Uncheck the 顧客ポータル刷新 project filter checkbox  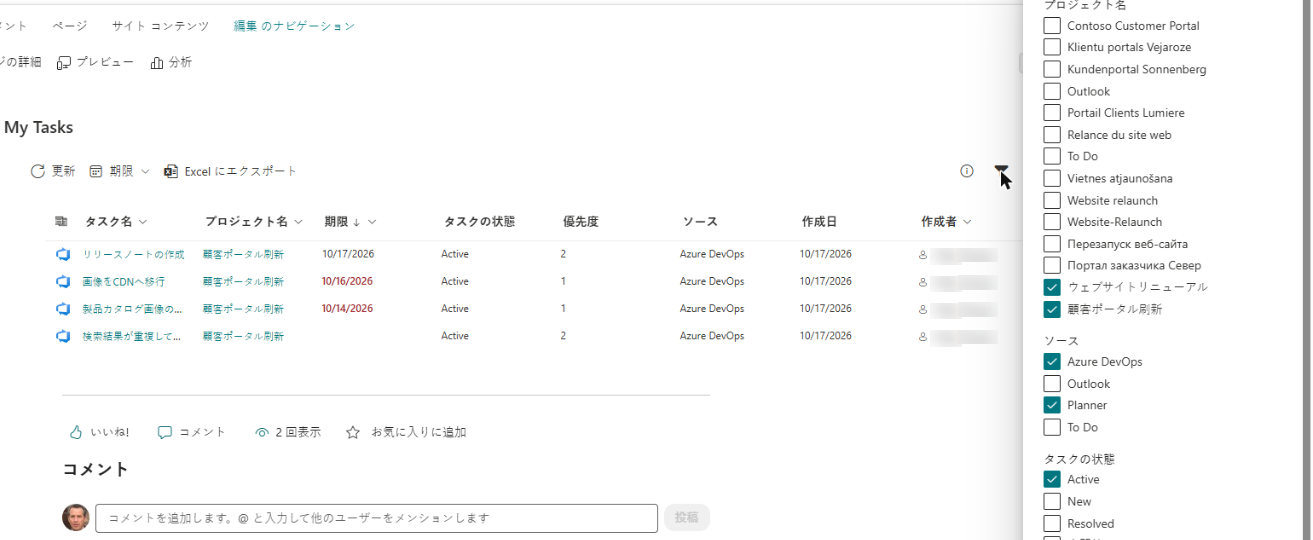click(1052, 309)
